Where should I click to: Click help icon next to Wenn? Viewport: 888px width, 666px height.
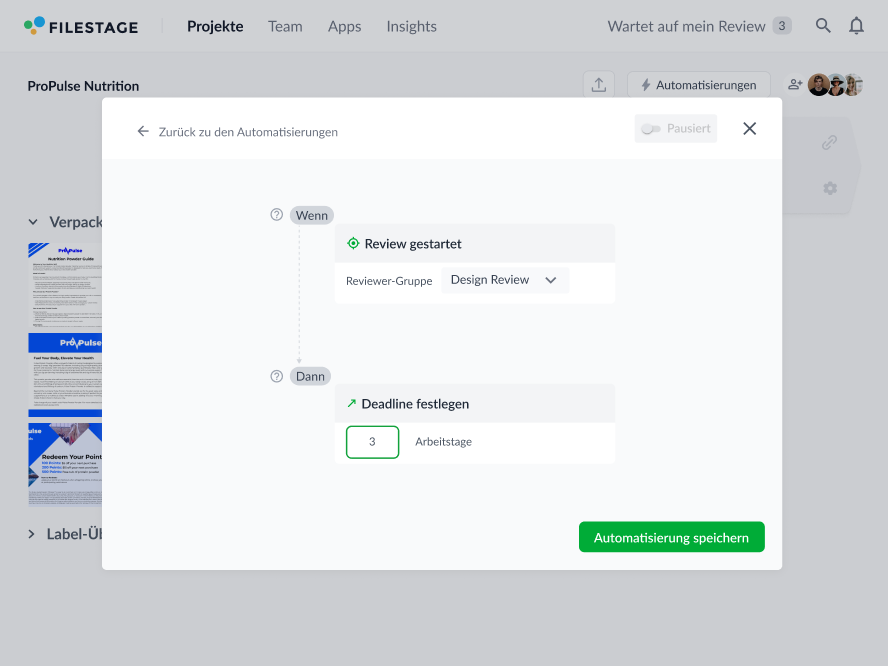point(277,215)
